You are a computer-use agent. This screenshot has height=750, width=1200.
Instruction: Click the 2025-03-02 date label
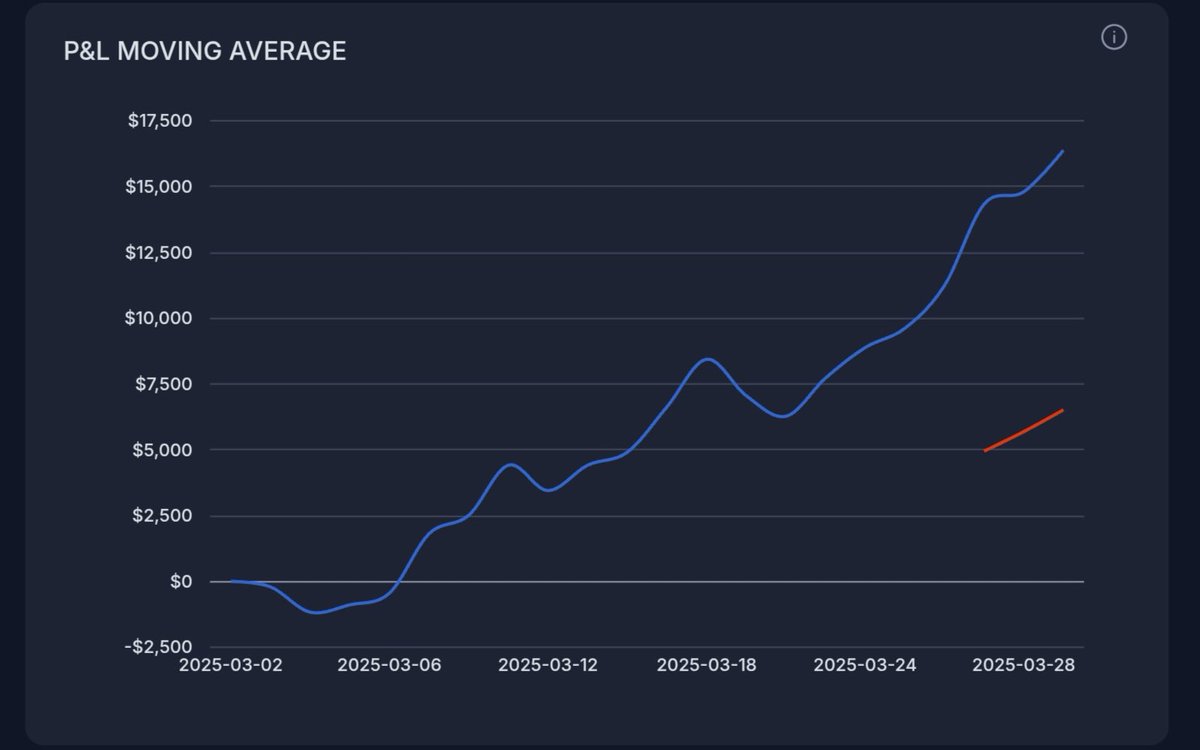(x=231, y=665)
